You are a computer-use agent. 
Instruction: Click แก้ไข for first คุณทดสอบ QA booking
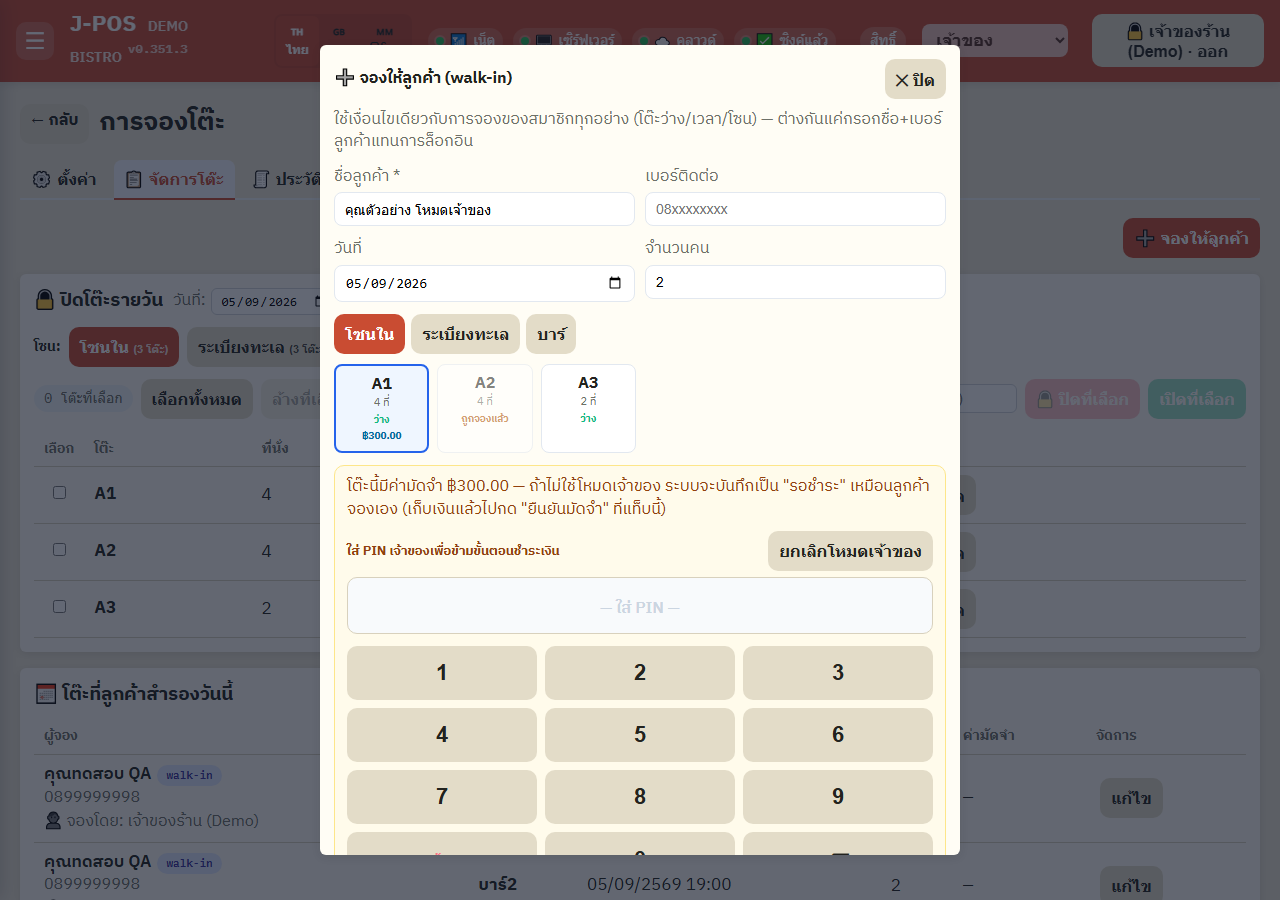pos(1131,798)
